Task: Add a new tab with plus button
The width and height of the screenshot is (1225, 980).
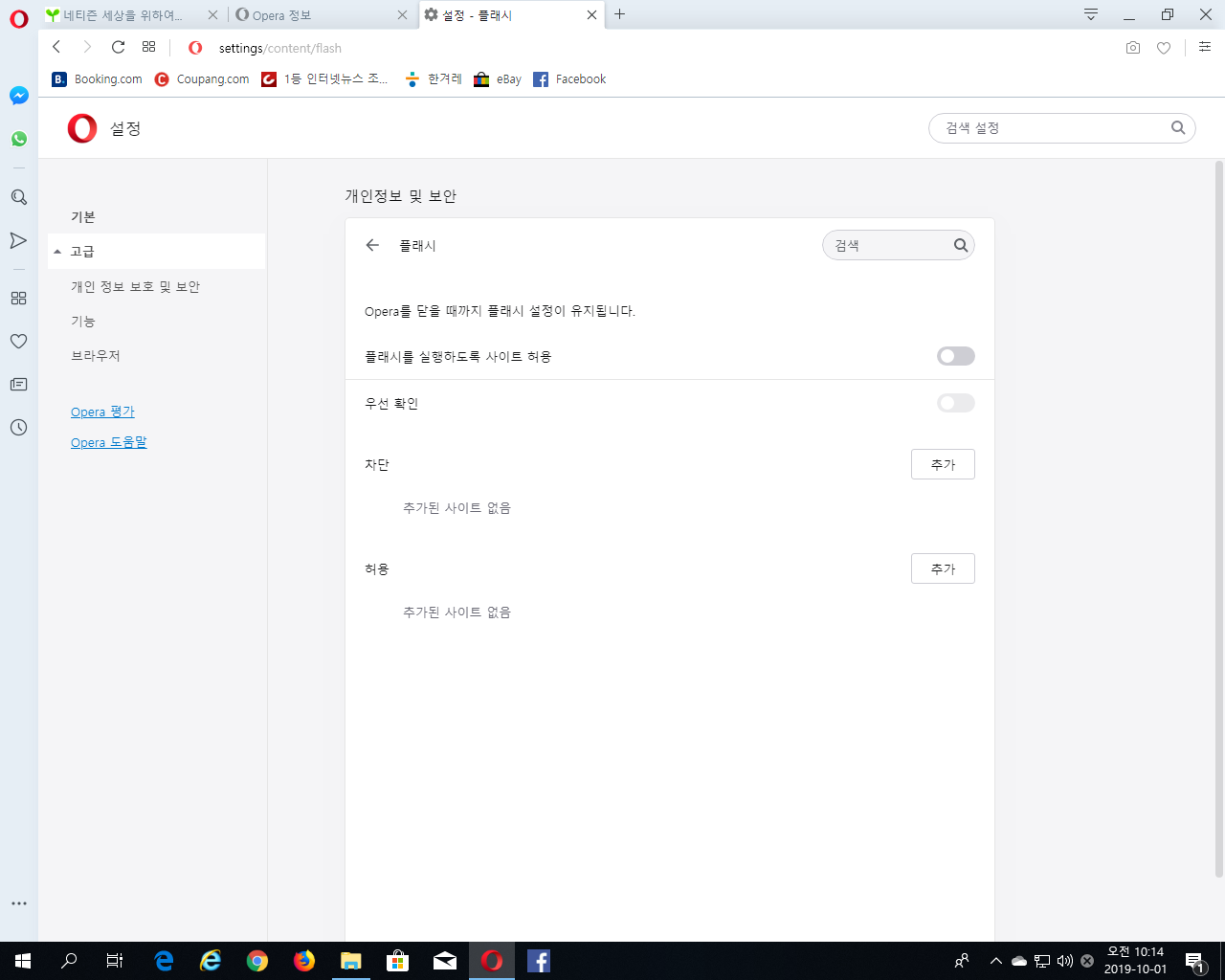Action: pyautogui.click(x=620, y=14)
